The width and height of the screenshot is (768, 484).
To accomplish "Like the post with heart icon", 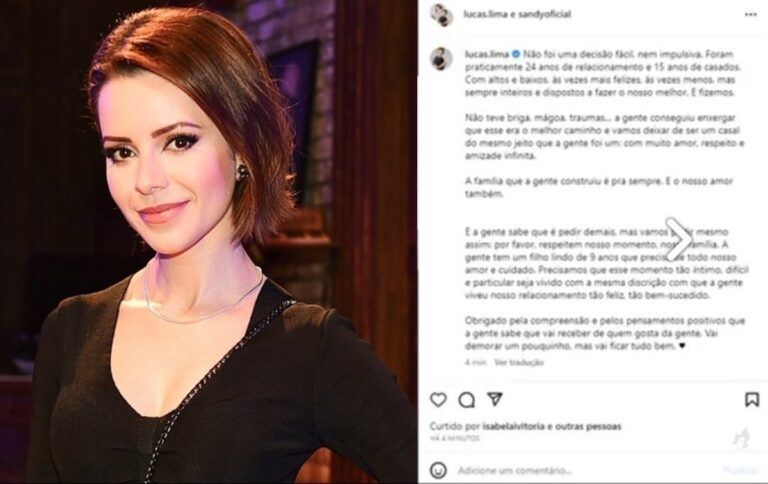I will coord(438,400).
